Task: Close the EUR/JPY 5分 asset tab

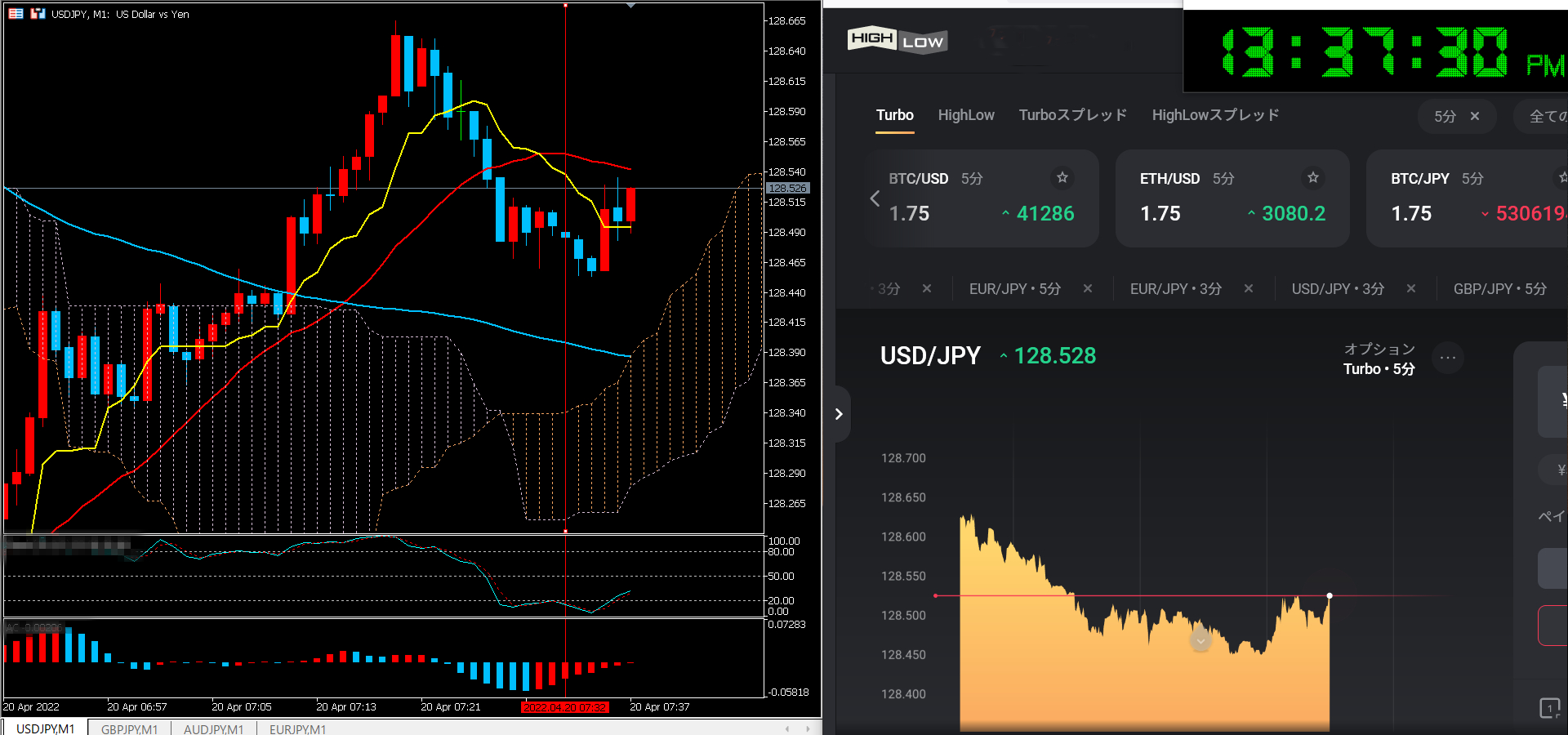Action: pos(1087,288)
